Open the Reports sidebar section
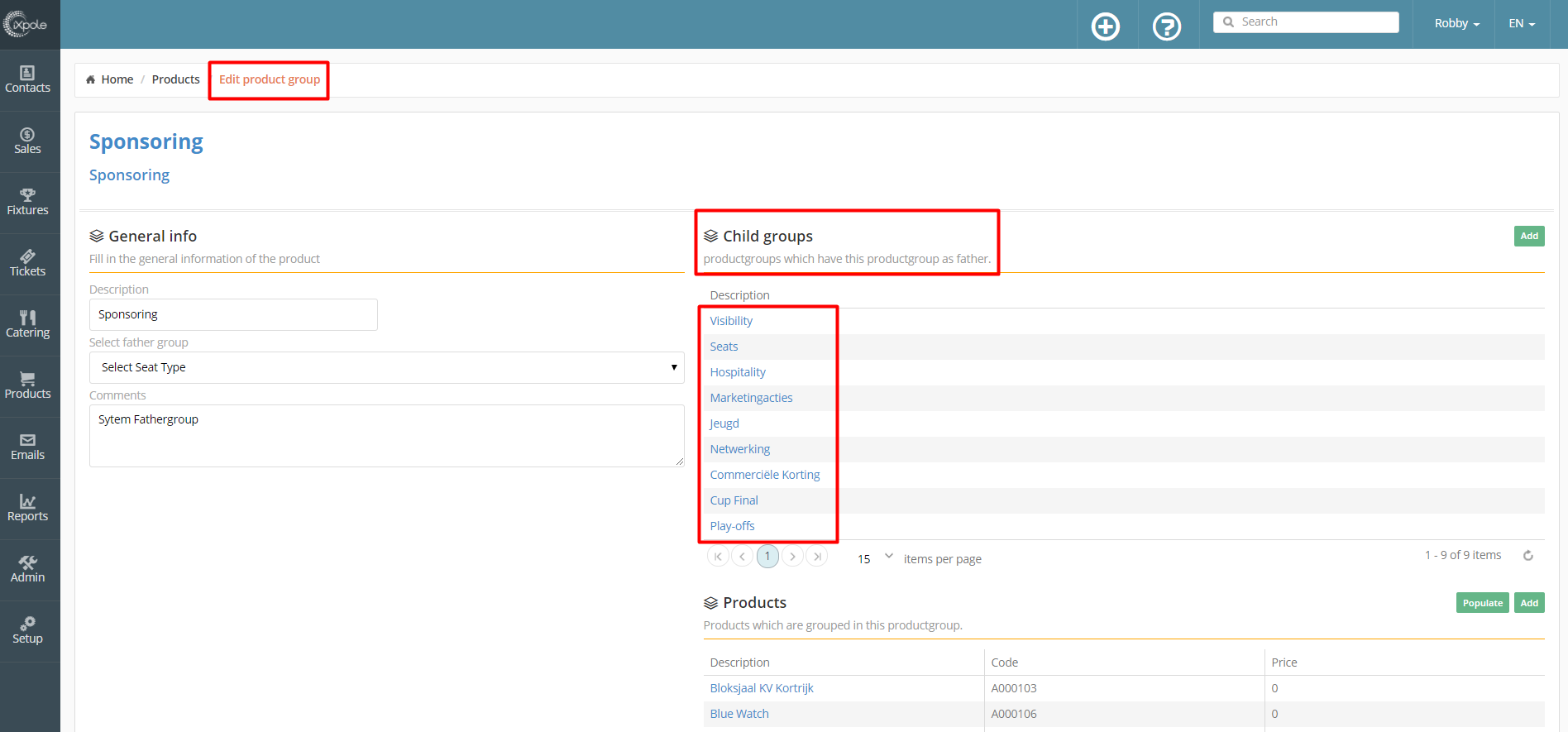 click(x=27, y=509)
